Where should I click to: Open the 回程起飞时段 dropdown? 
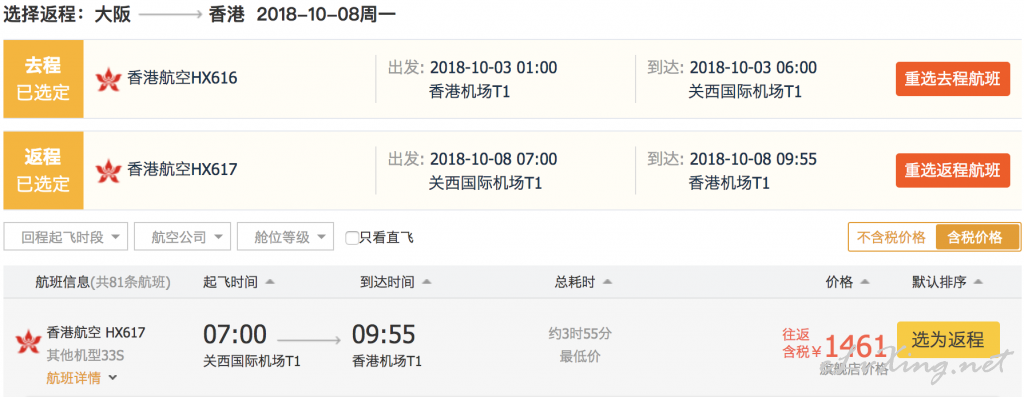[x=65, y=236]
